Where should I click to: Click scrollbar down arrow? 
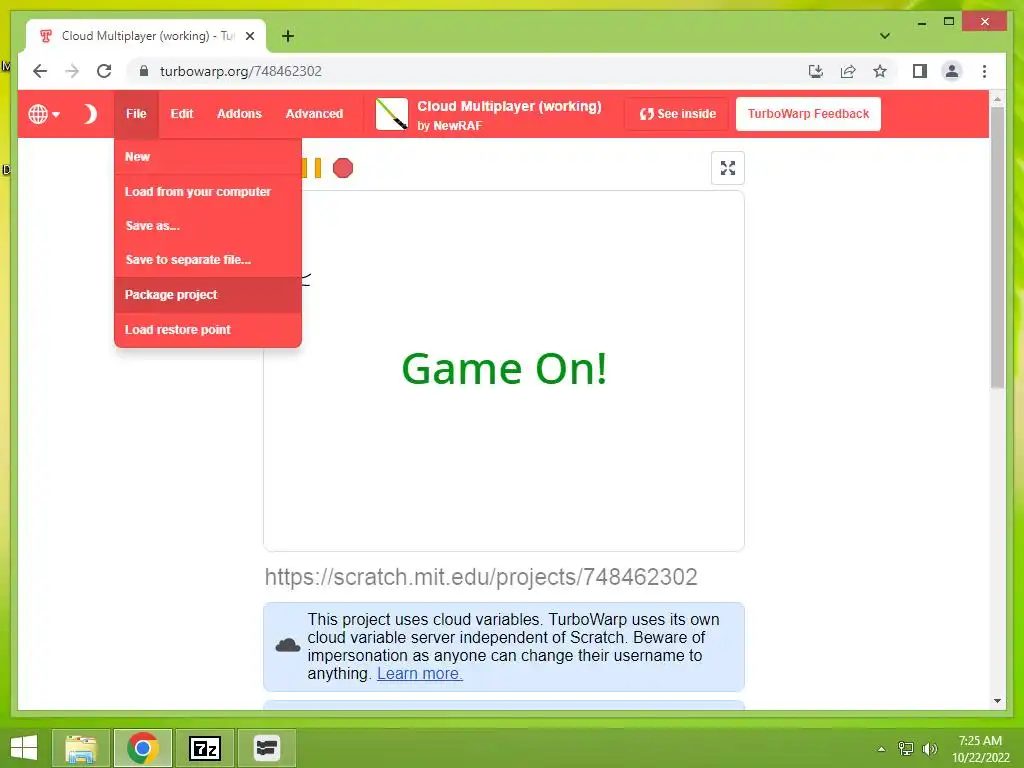click(997, 701)
